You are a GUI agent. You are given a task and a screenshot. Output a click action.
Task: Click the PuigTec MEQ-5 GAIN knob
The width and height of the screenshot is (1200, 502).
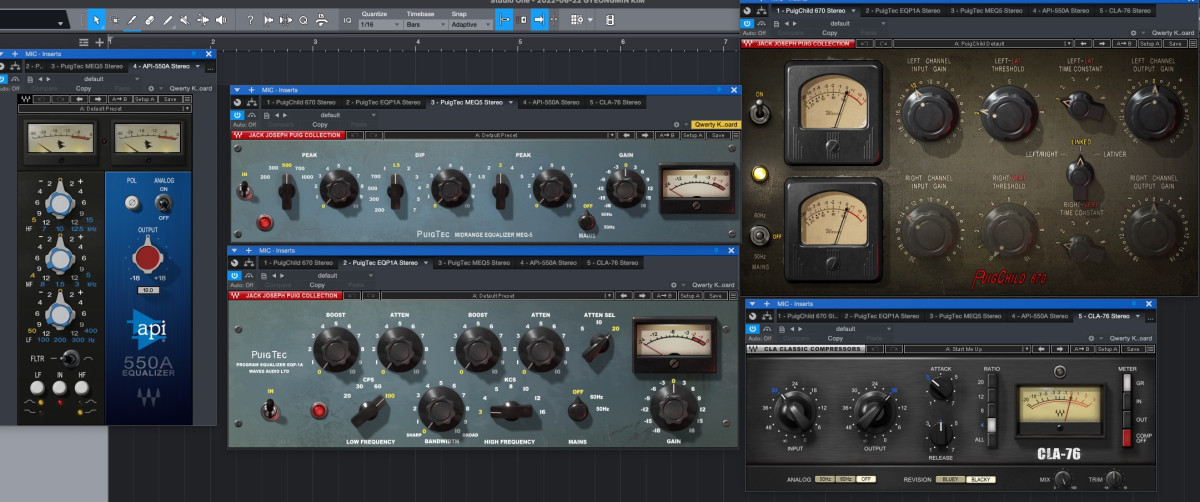pos(627,187)
